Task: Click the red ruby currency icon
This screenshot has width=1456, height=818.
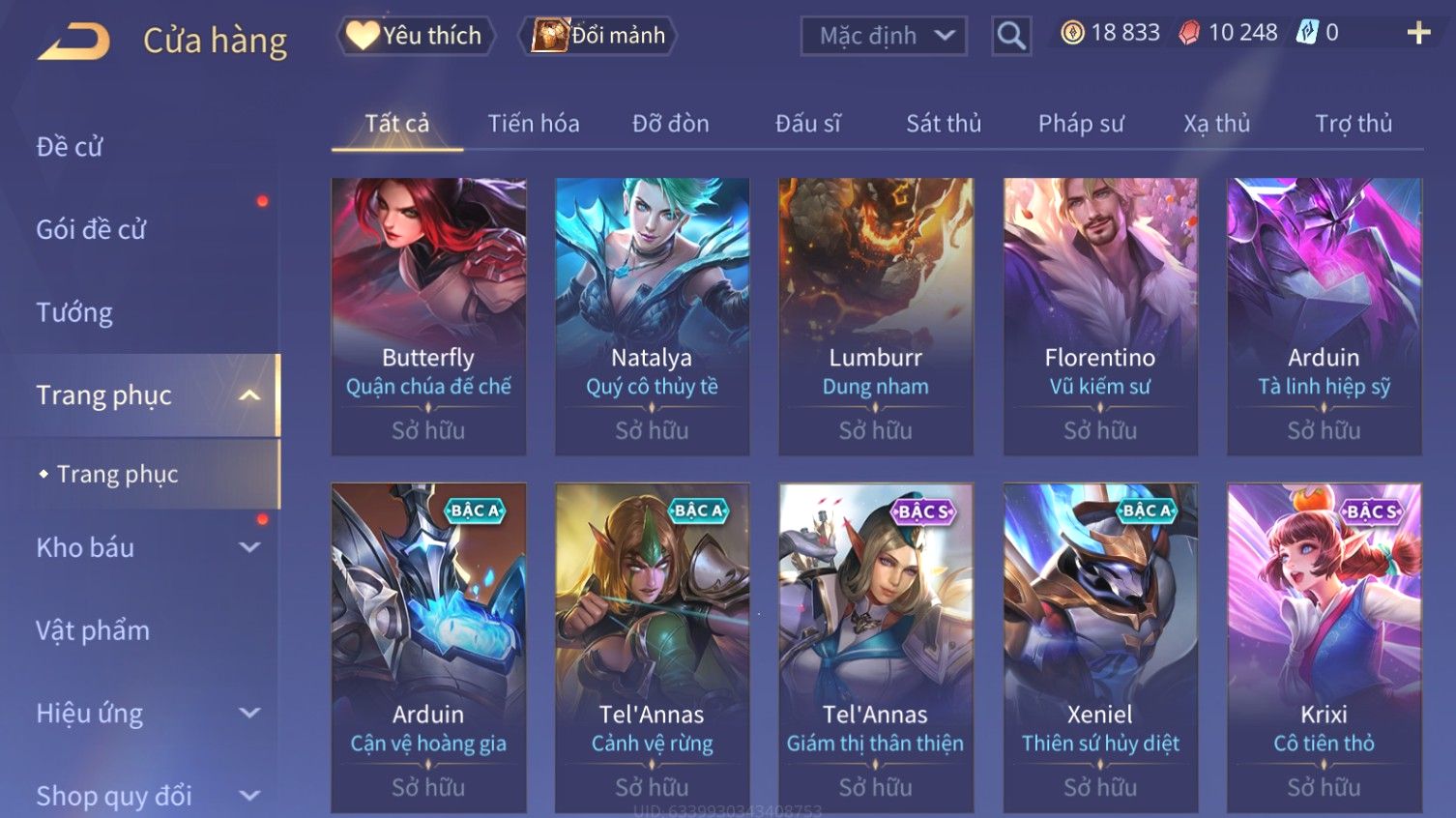Action: pos(1189,33)
